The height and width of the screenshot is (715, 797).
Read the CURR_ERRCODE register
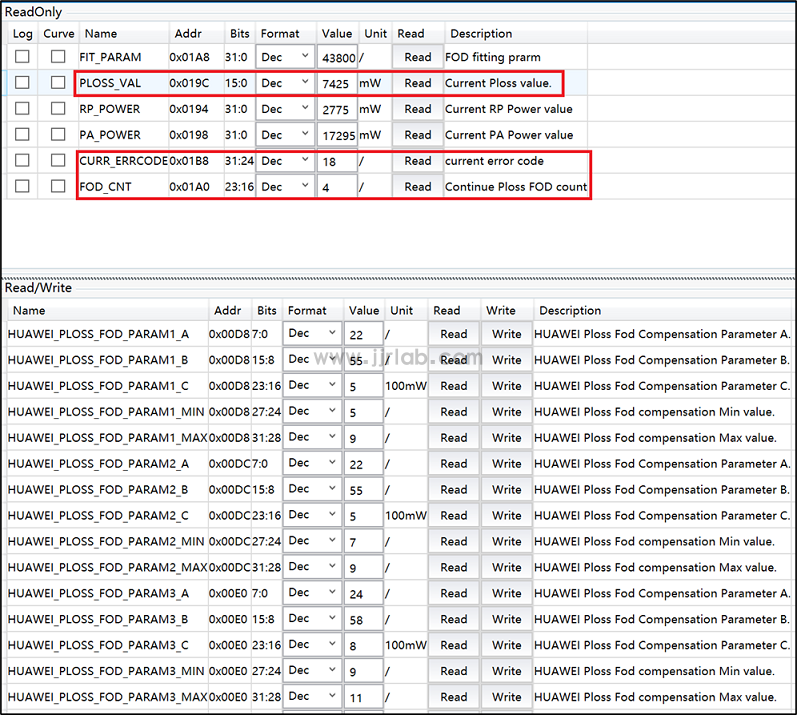click(418, 161)
